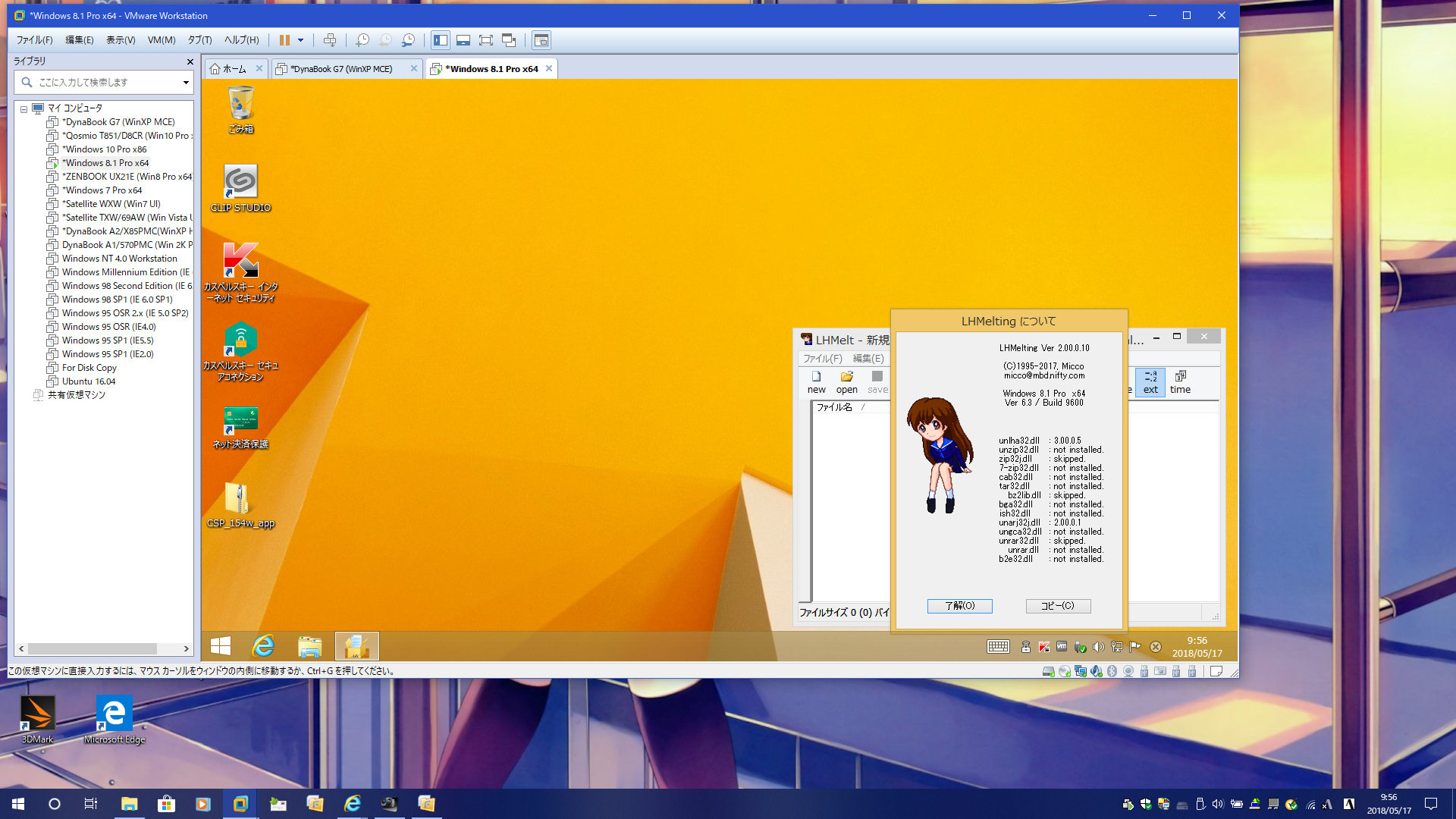Collapse the マイ コンピュータ tree node
Screen dimensions: 1456x819
(x=24, y=109)
